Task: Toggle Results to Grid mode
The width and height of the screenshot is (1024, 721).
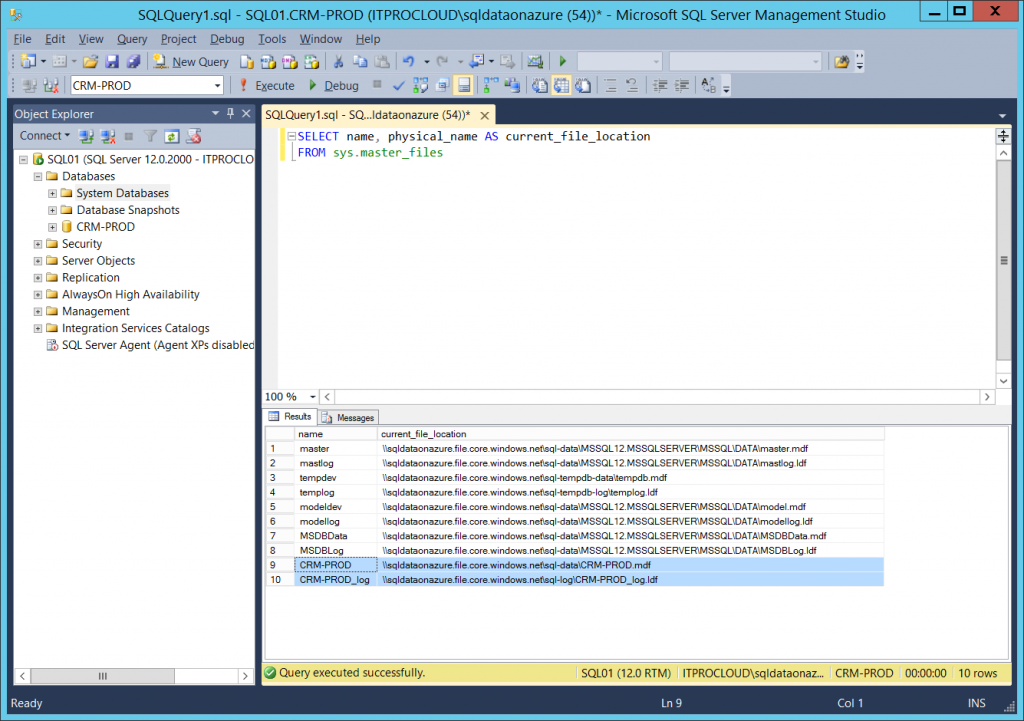Action: tap(561, 86)
